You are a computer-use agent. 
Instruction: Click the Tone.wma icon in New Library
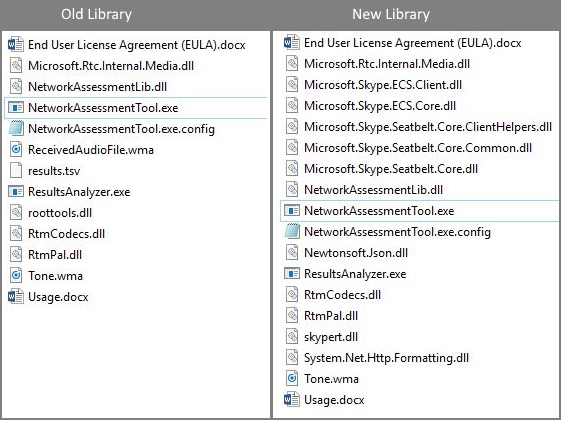(x=292, y=378)
